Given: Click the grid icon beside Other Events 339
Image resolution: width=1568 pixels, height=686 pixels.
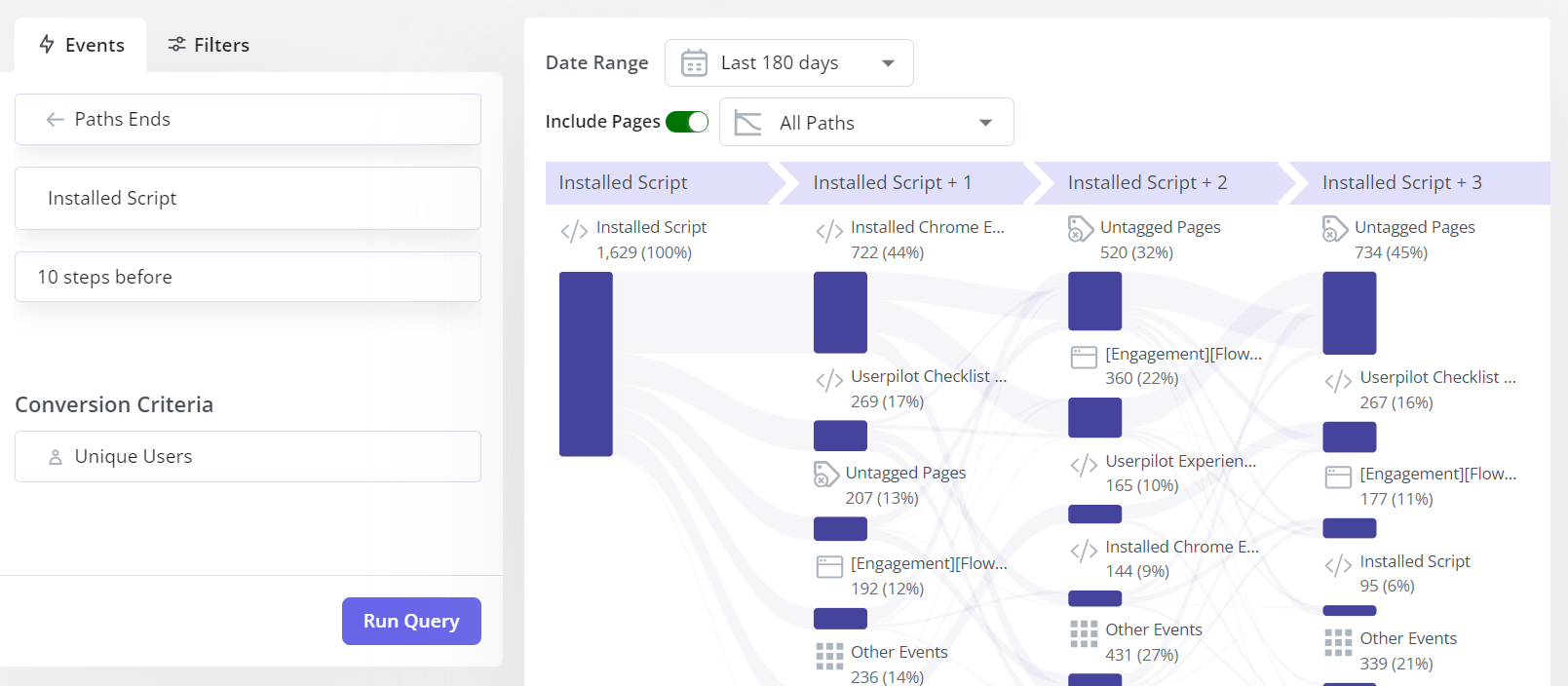Looking at the screenshot, I should (x=1338, y=642).
